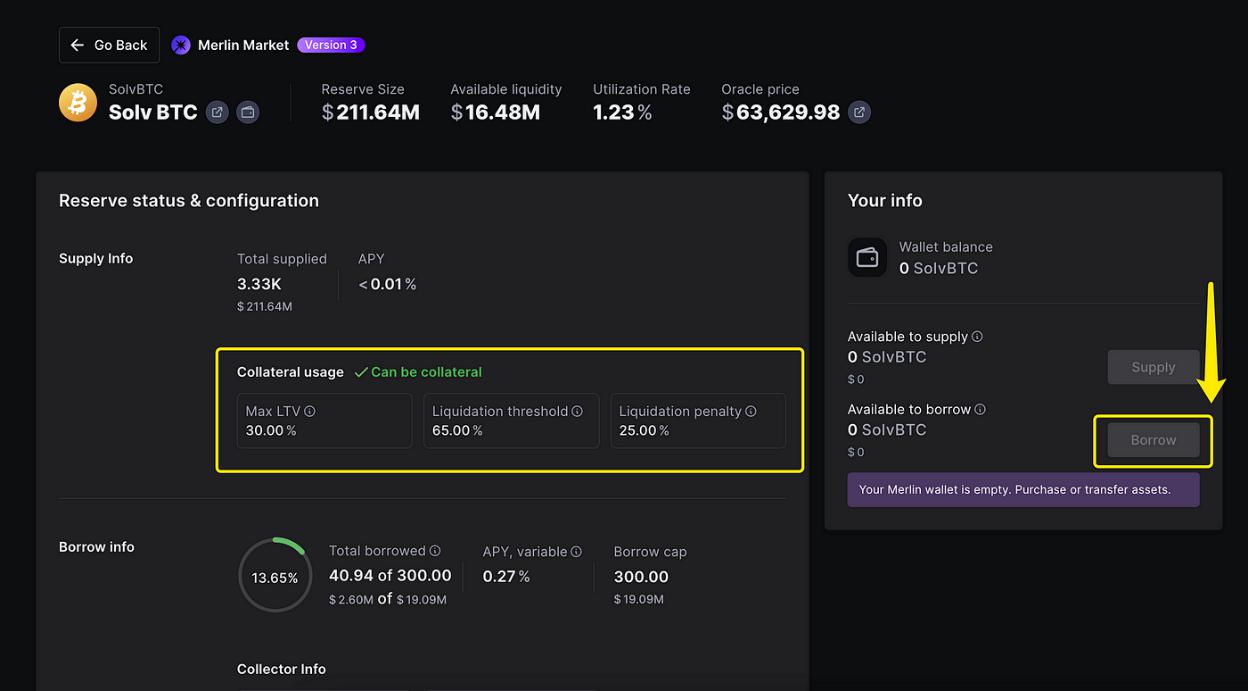
Task: Click Oracle price value $63,629.98
Action: click(x=781, y=112)
